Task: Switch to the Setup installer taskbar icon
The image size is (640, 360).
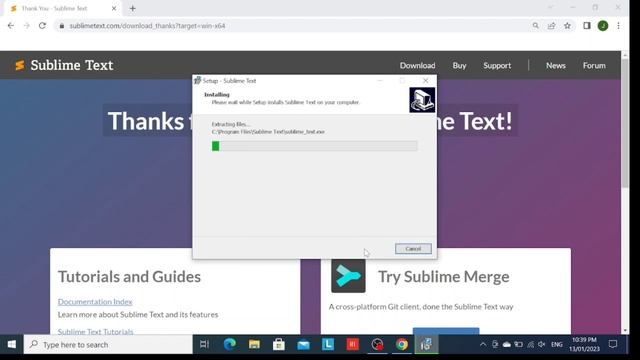Action: (426, 344)
